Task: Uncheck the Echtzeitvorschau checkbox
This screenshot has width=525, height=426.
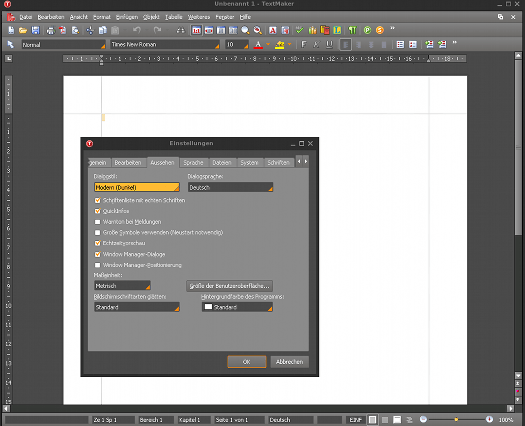Action: pos(97,243)
